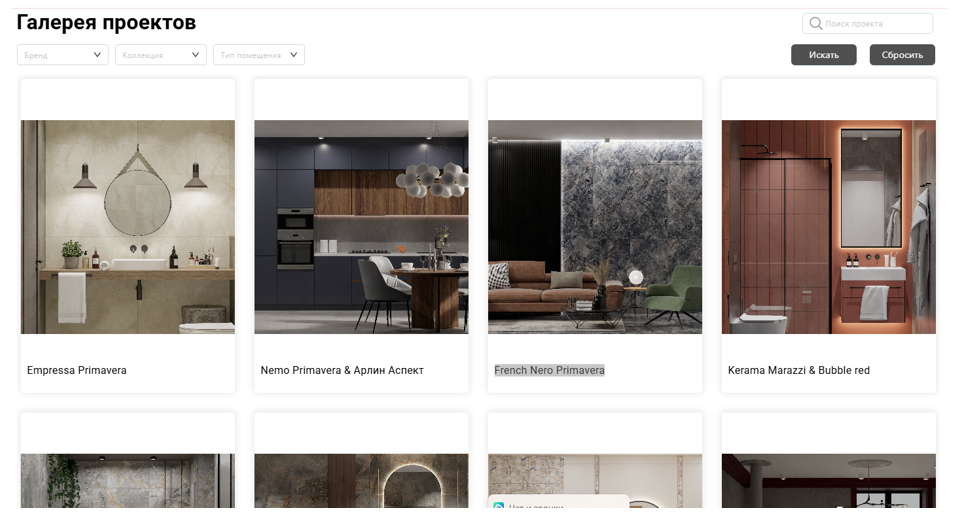The image size is (959, 517).
Task: Open second-row thumbnail with dark red ceiling
Action: (x=829, y=481)
